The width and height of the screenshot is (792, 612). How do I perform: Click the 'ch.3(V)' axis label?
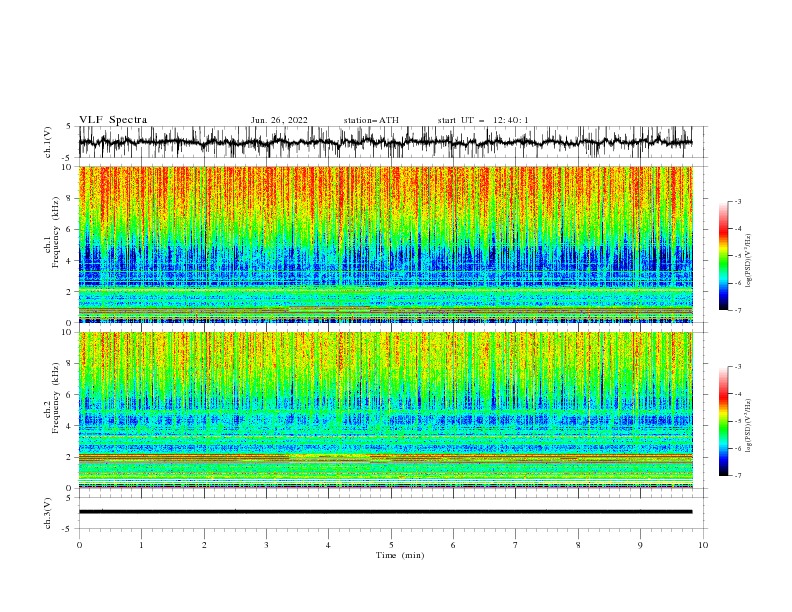[x=48, y=513]
